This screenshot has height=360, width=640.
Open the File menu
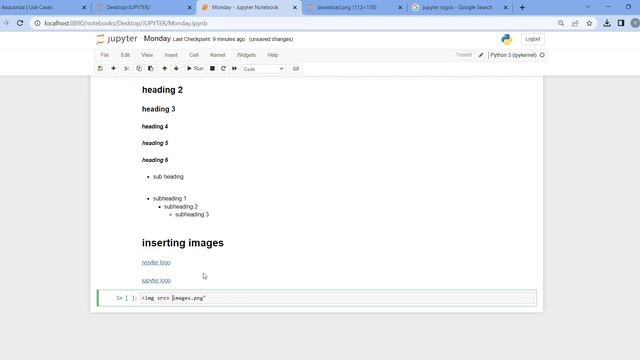click(105, 55)
